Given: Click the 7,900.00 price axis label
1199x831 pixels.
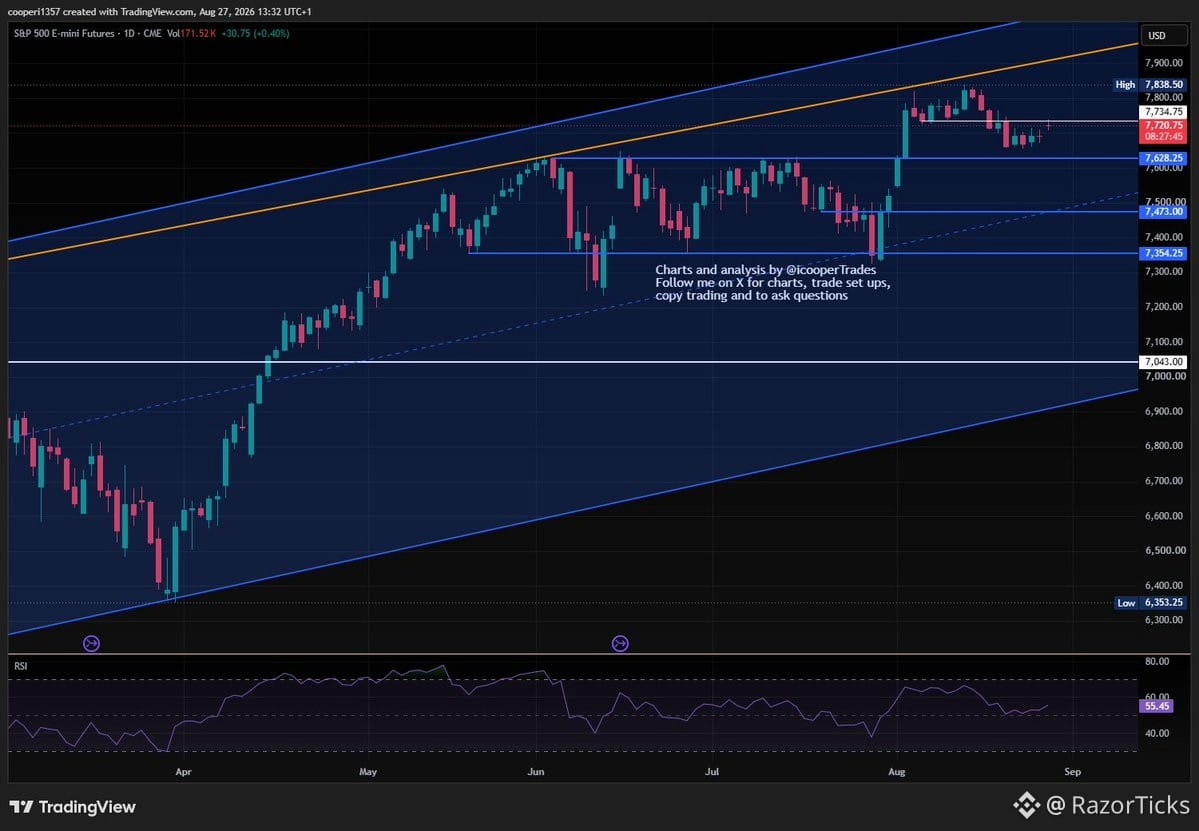Looking at the screenshot, I should pos(1165,63).
